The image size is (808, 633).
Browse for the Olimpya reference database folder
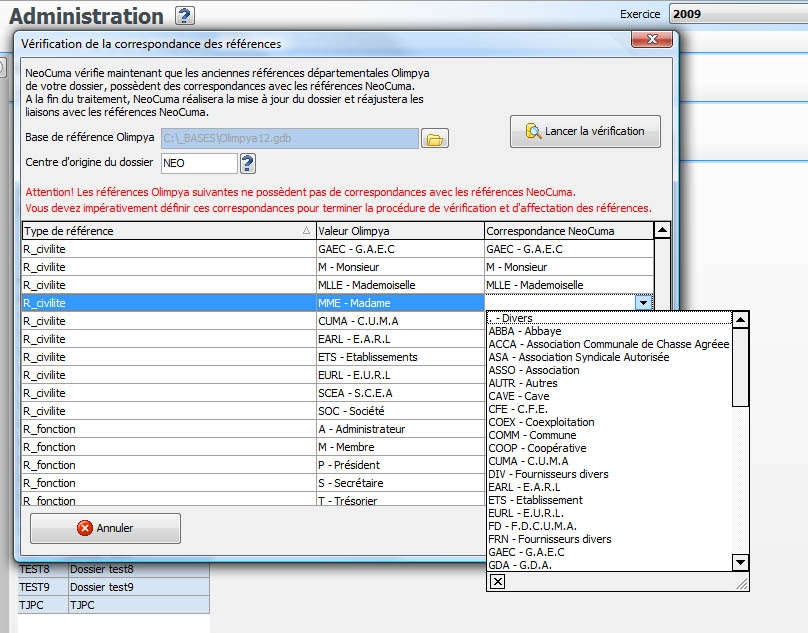pyautogui.click(x=434, y=138)
